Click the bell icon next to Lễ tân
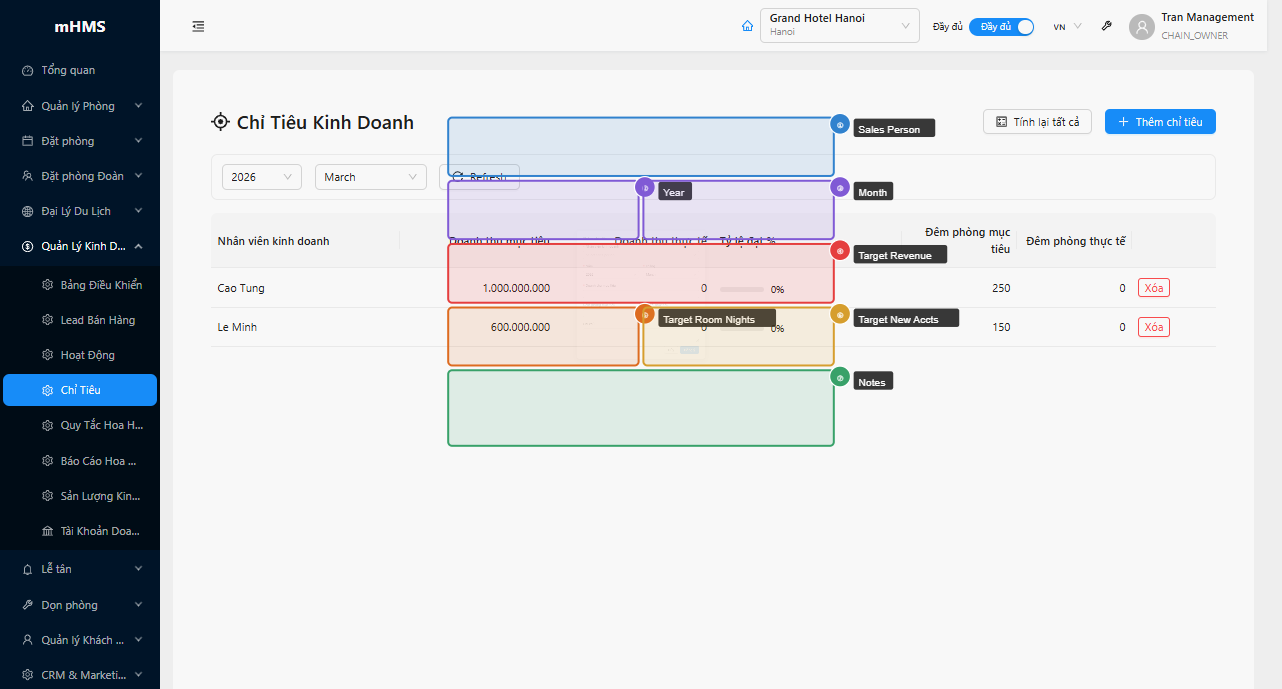The height and width of the screenshot is (689, 1282). tap(28, 569)
